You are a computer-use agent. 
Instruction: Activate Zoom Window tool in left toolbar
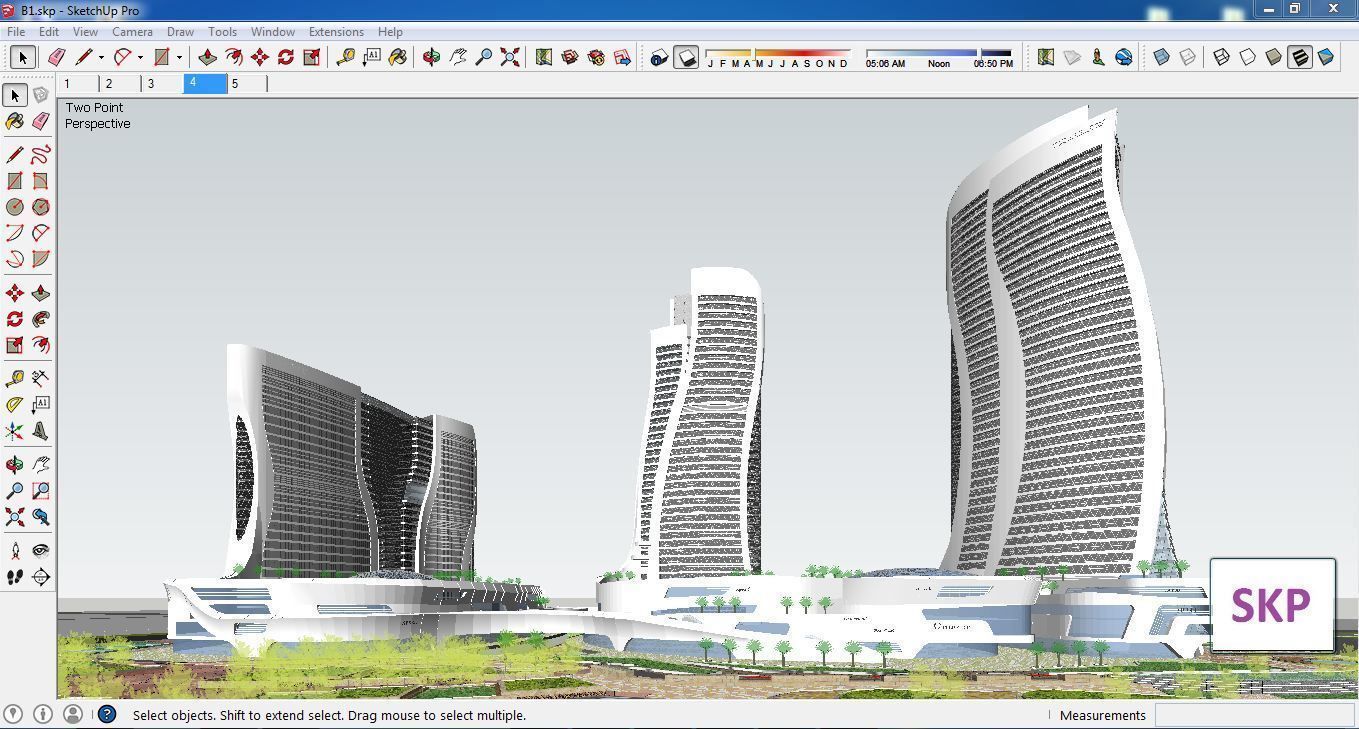pos(40,491)
